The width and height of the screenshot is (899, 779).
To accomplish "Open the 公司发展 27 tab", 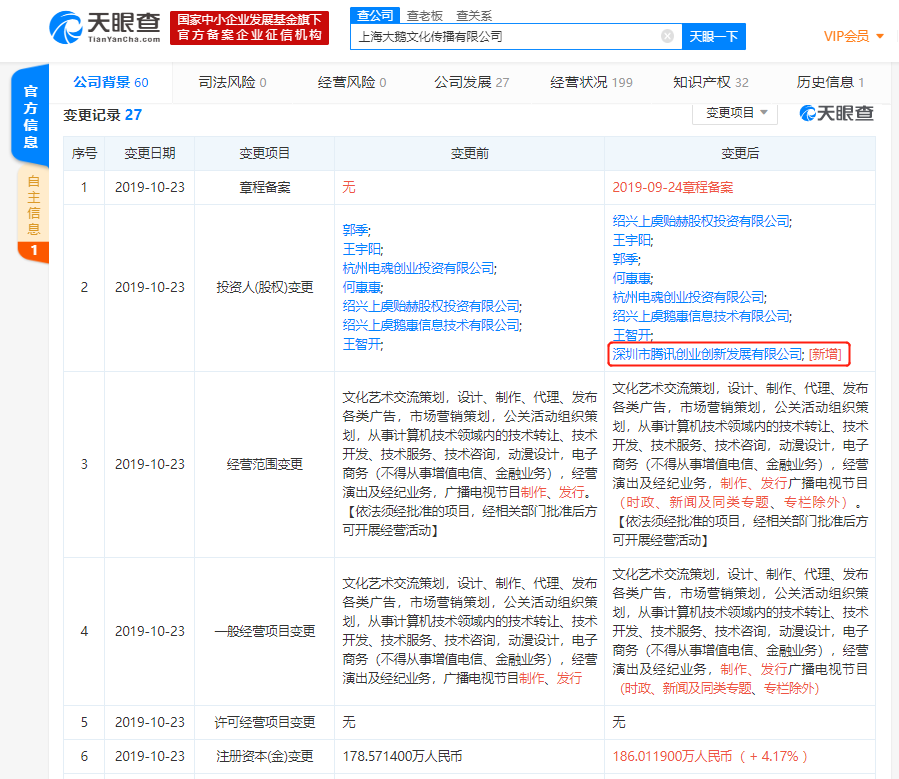I will click(x=471, y=83).
